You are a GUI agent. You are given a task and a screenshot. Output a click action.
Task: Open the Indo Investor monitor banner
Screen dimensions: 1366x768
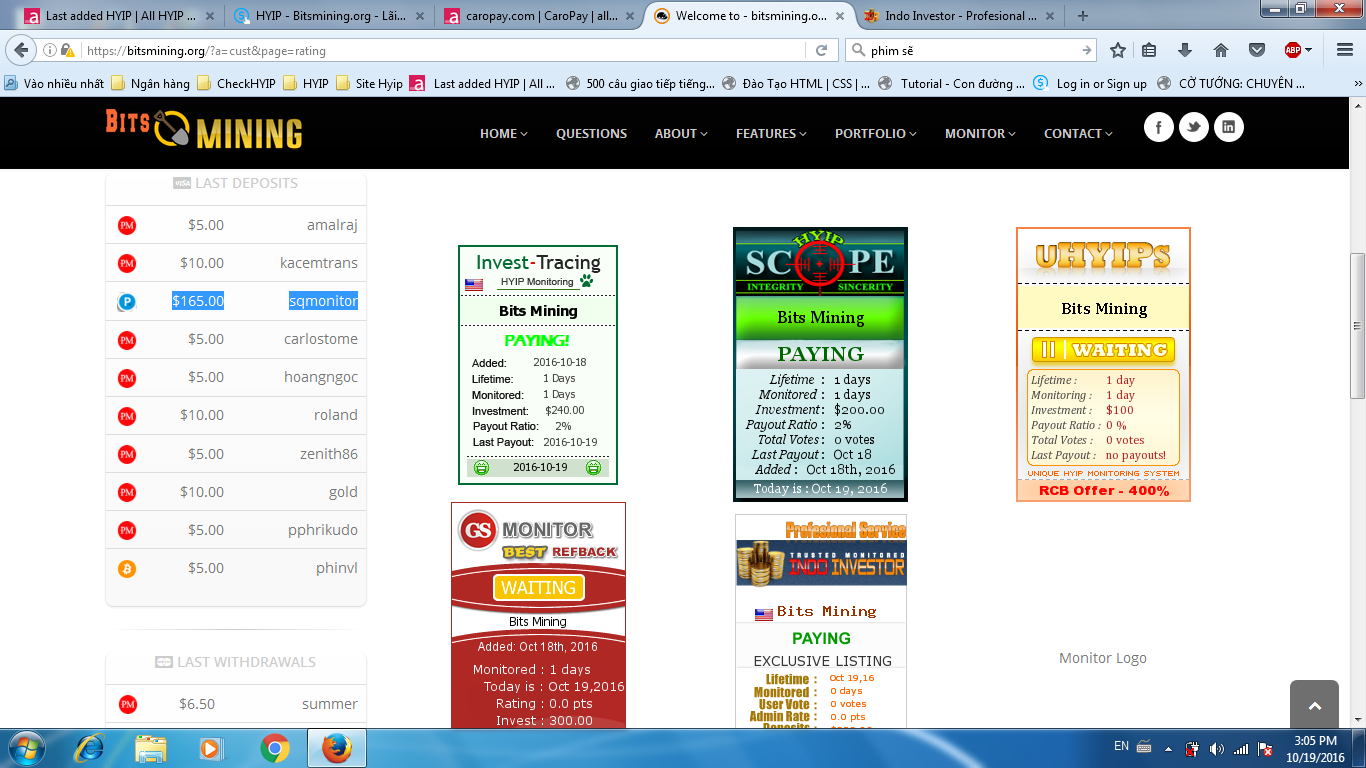click(x=821, y=621)
